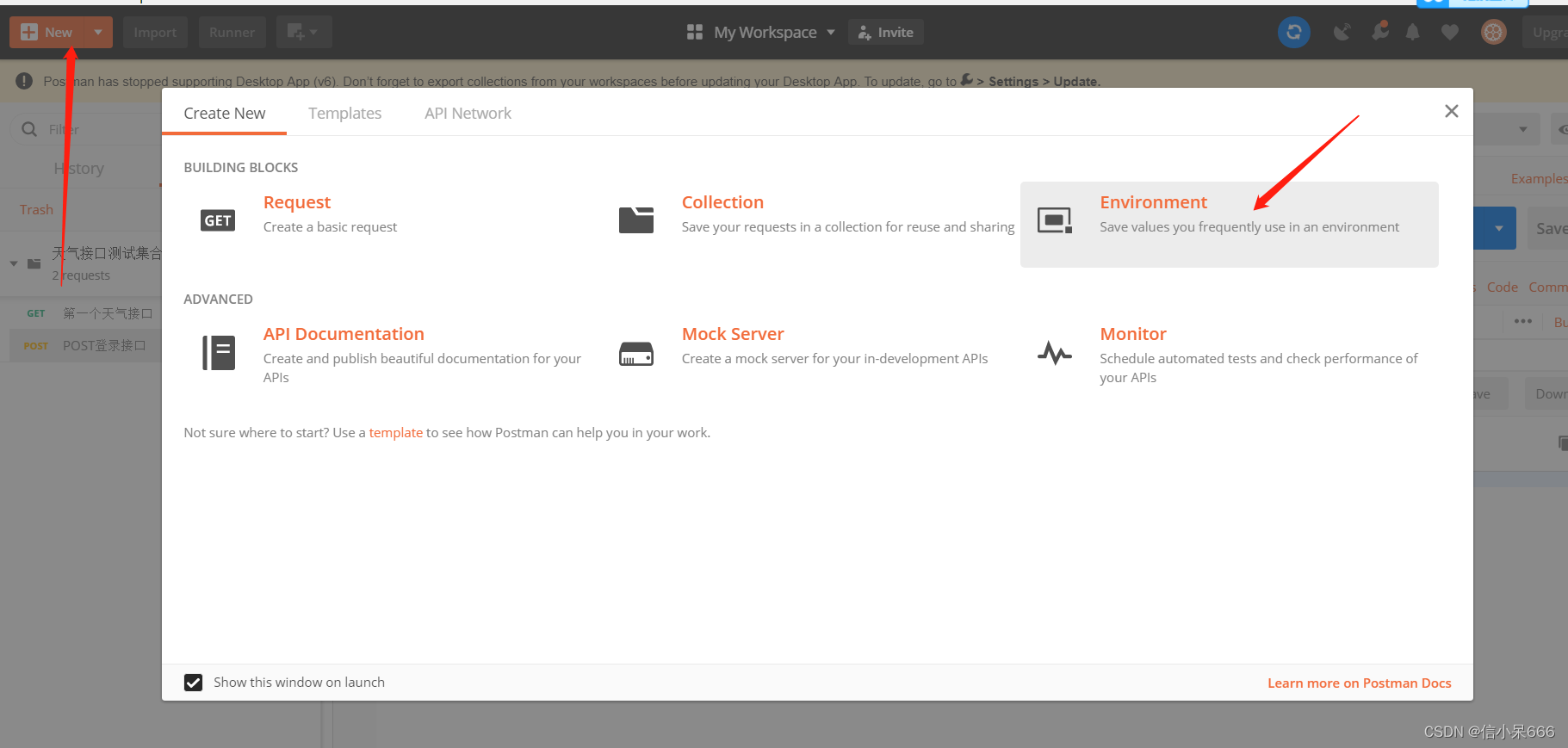Click the template link in help text
1568x748 pixels.
396,433
